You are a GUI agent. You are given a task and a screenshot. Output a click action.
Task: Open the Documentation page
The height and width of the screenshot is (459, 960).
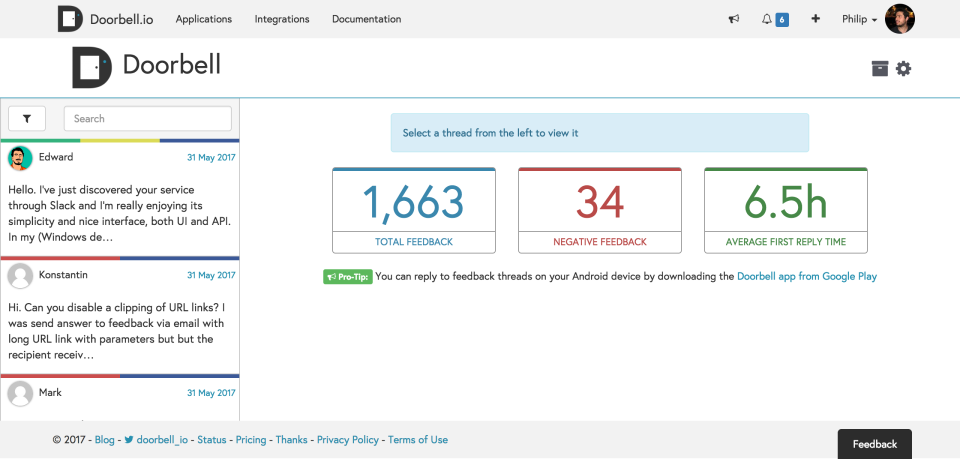(367, 19)
